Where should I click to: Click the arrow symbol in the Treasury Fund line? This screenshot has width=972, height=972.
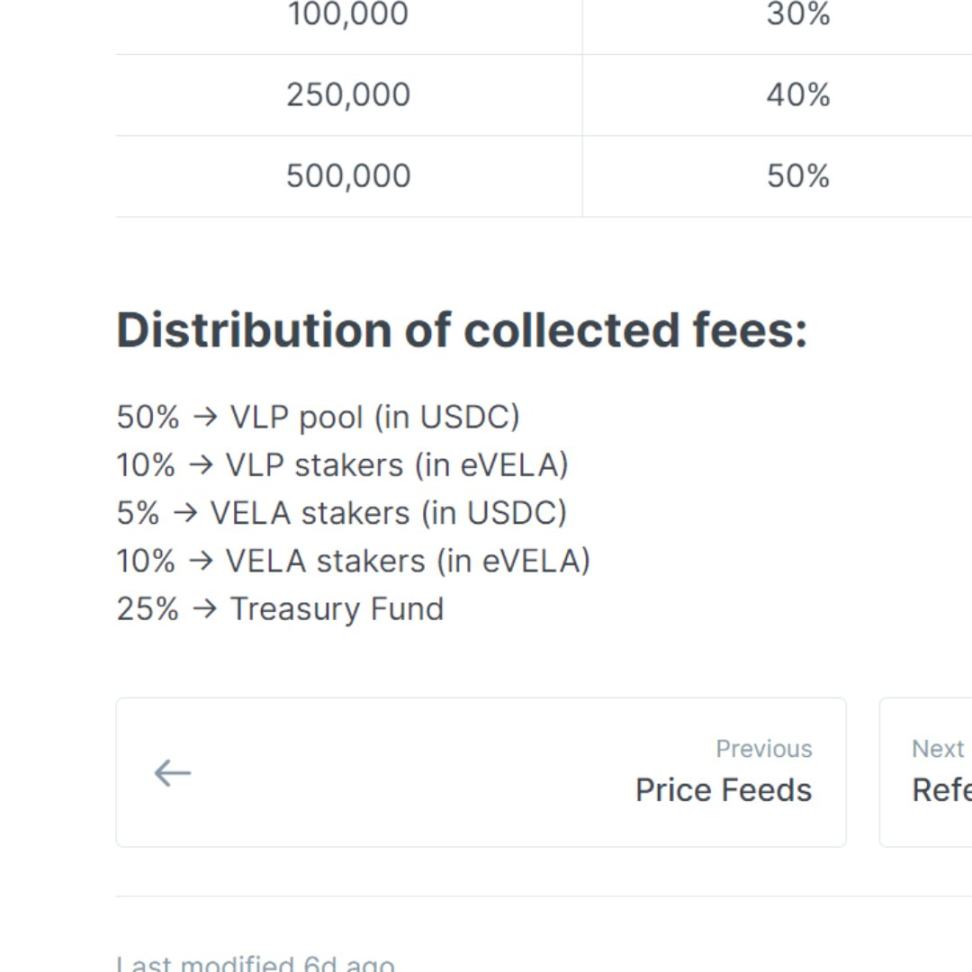pyautogui.click(x=204, y=609)
